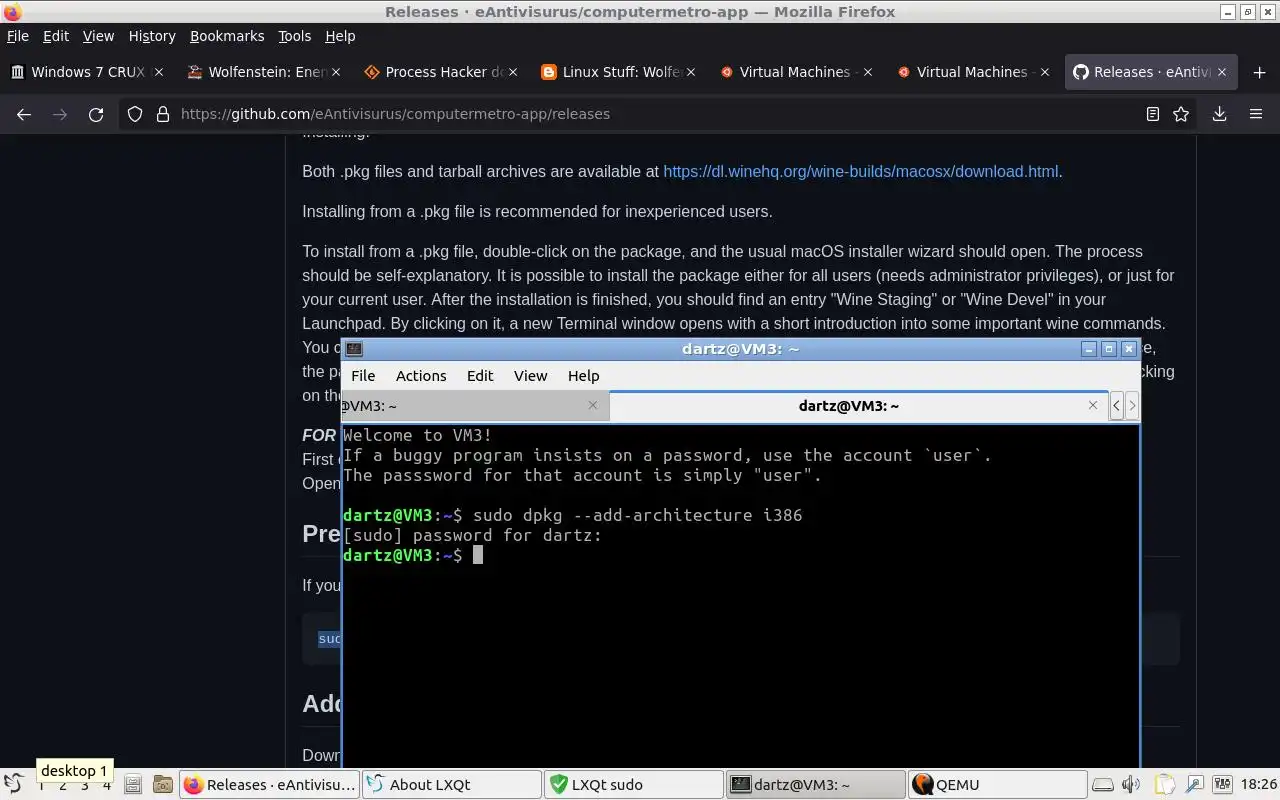The image size is (1280, 800).
Task: Close the Releases eAntivisurus tab
Action: [1222, 72]
